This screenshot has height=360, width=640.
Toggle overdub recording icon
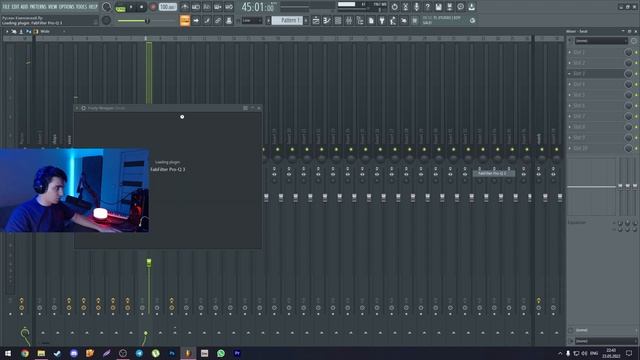pos(218,7)
